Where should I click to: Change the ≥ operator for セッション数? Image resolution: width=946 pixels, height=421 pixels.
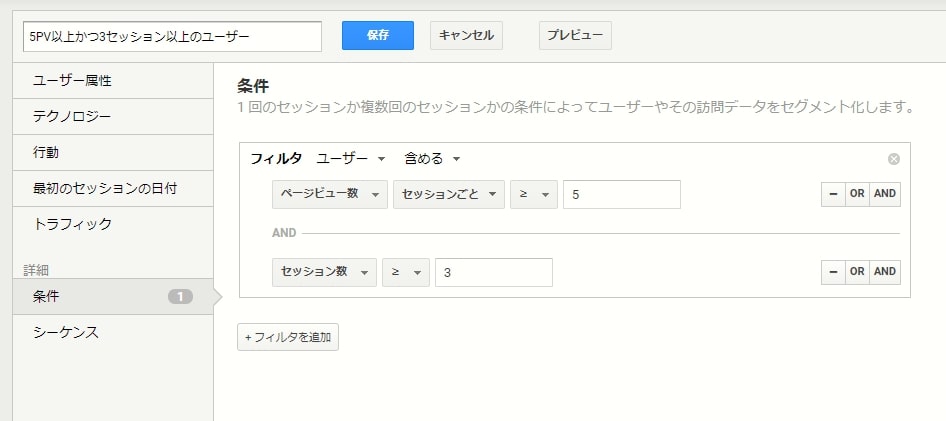[x=405, y=272]
